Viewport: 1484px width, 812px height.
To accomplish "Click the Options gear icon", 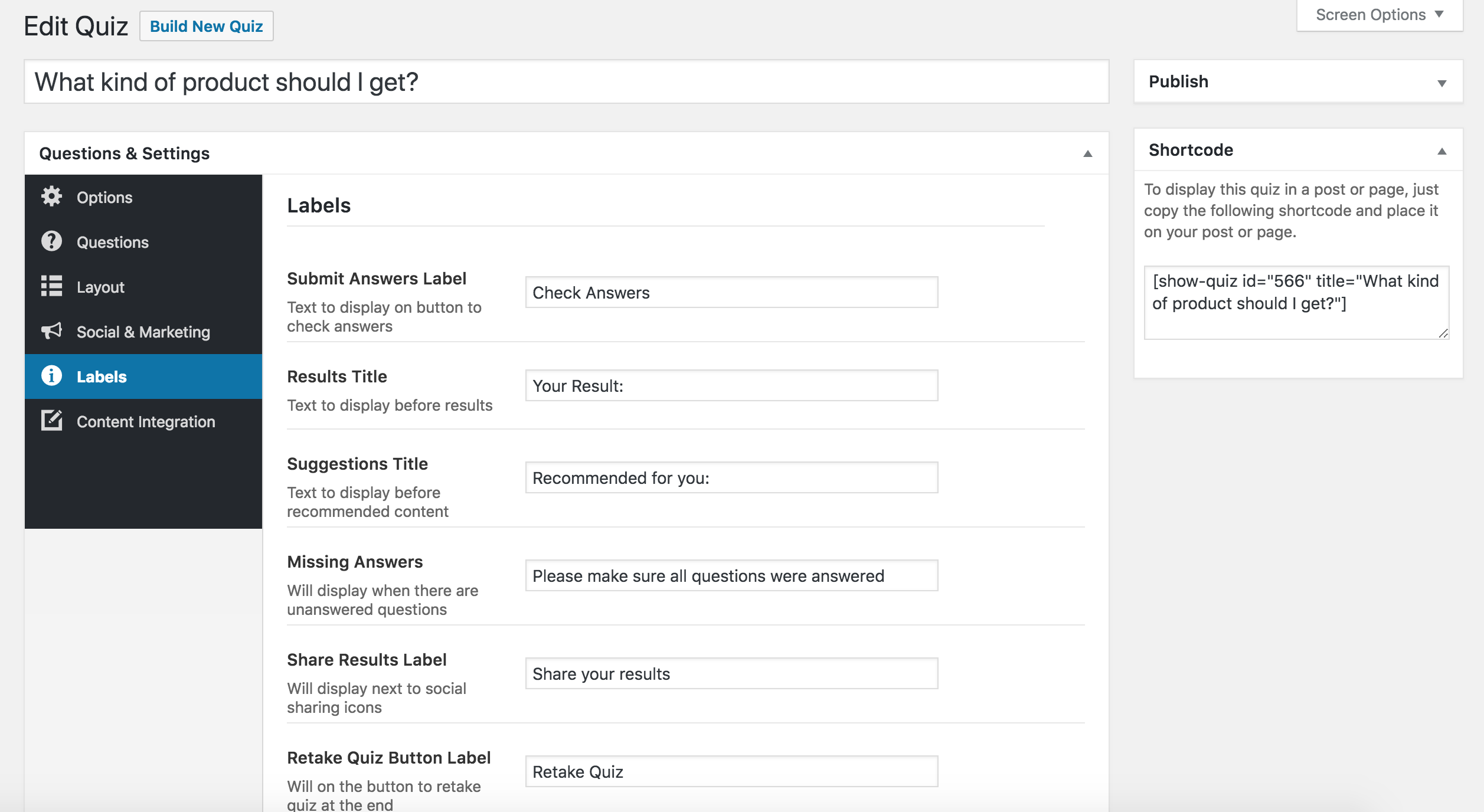I will point(52,197).
